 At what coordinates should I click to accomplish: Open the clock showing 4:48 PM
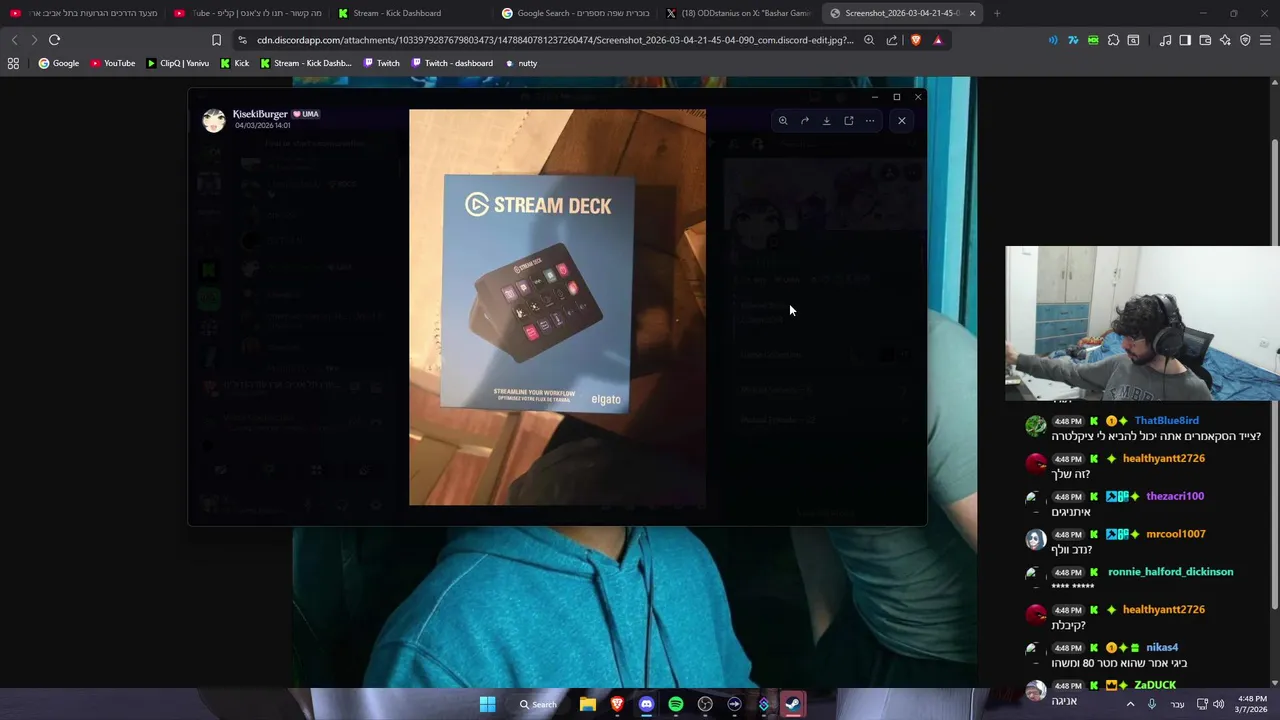click(1251, 704)
